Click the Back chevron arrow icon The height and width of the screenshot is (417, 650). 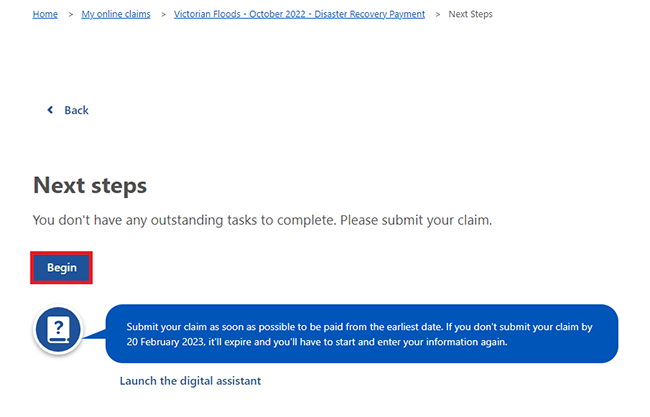50,110
